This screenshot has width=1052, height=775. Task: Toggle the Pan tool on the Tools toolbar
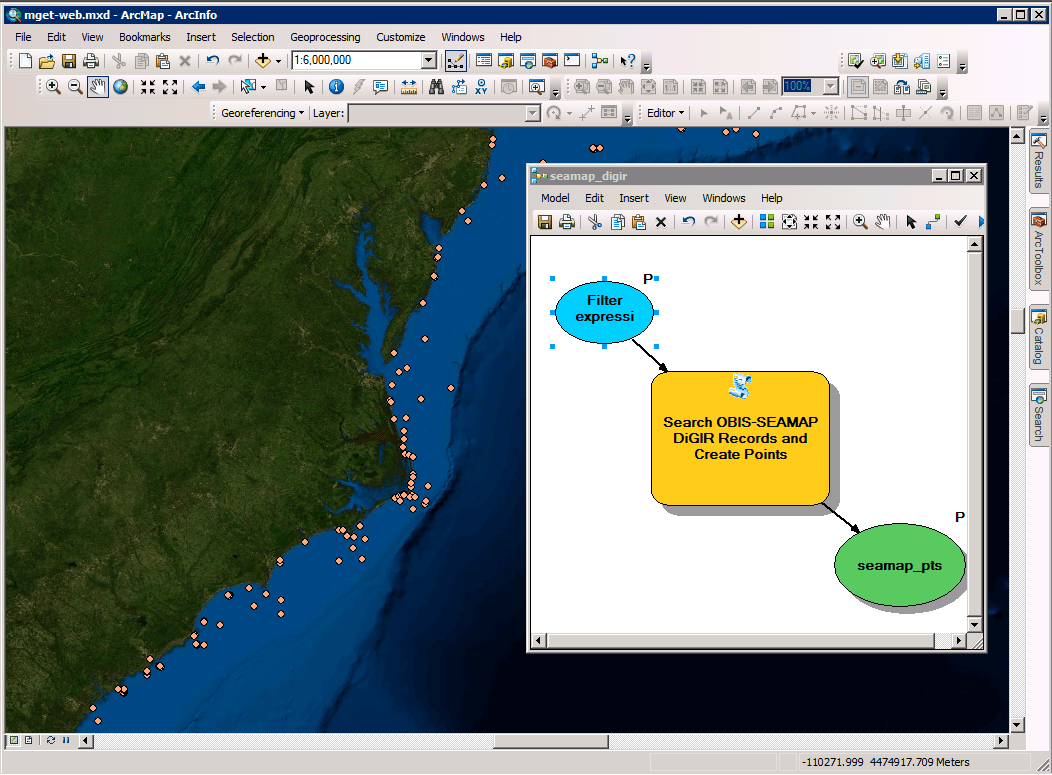pos(95,87)
